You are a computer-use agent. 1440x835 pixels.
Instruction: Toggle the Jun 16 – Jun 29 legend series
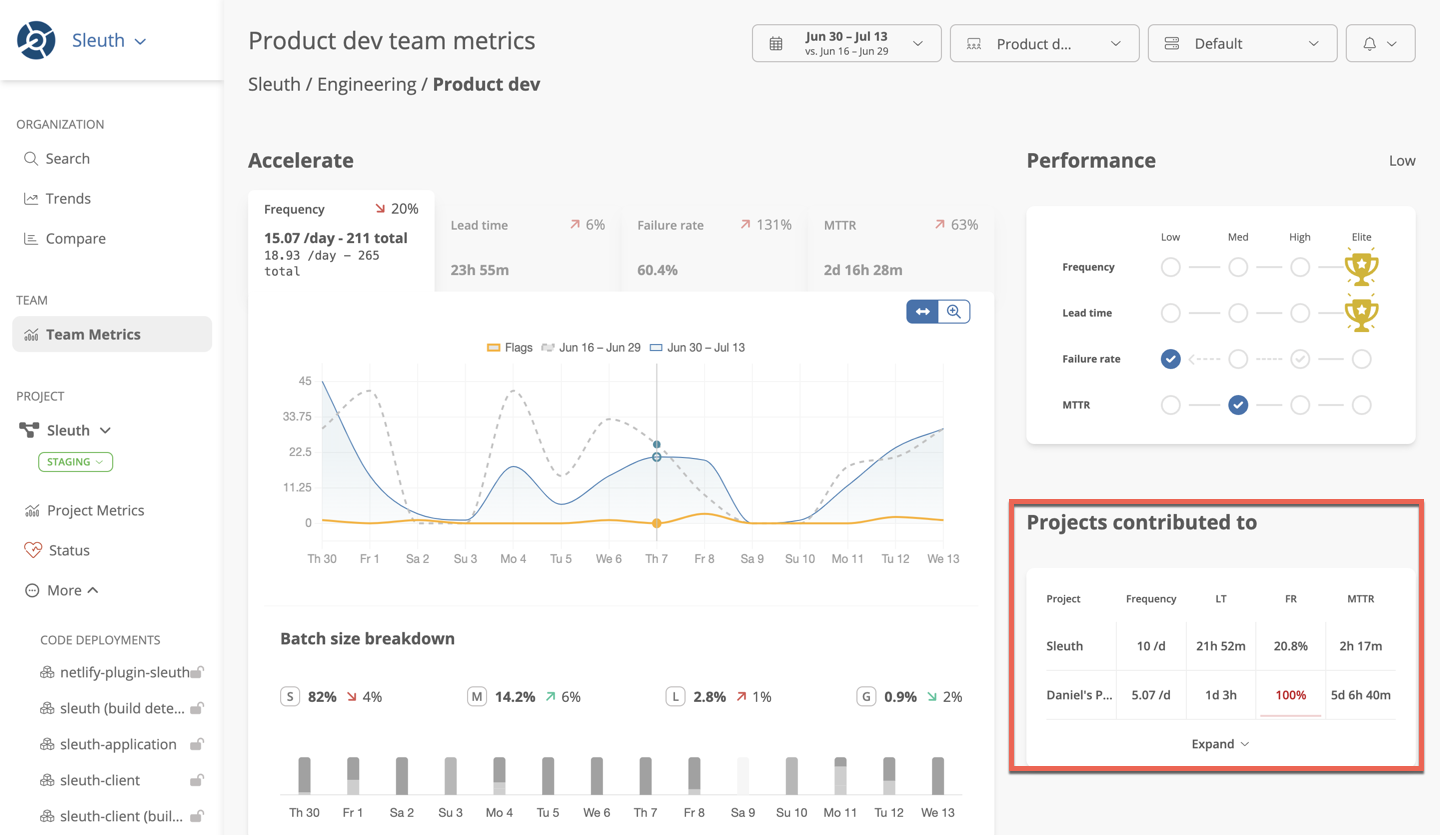[x=590, y=348]
